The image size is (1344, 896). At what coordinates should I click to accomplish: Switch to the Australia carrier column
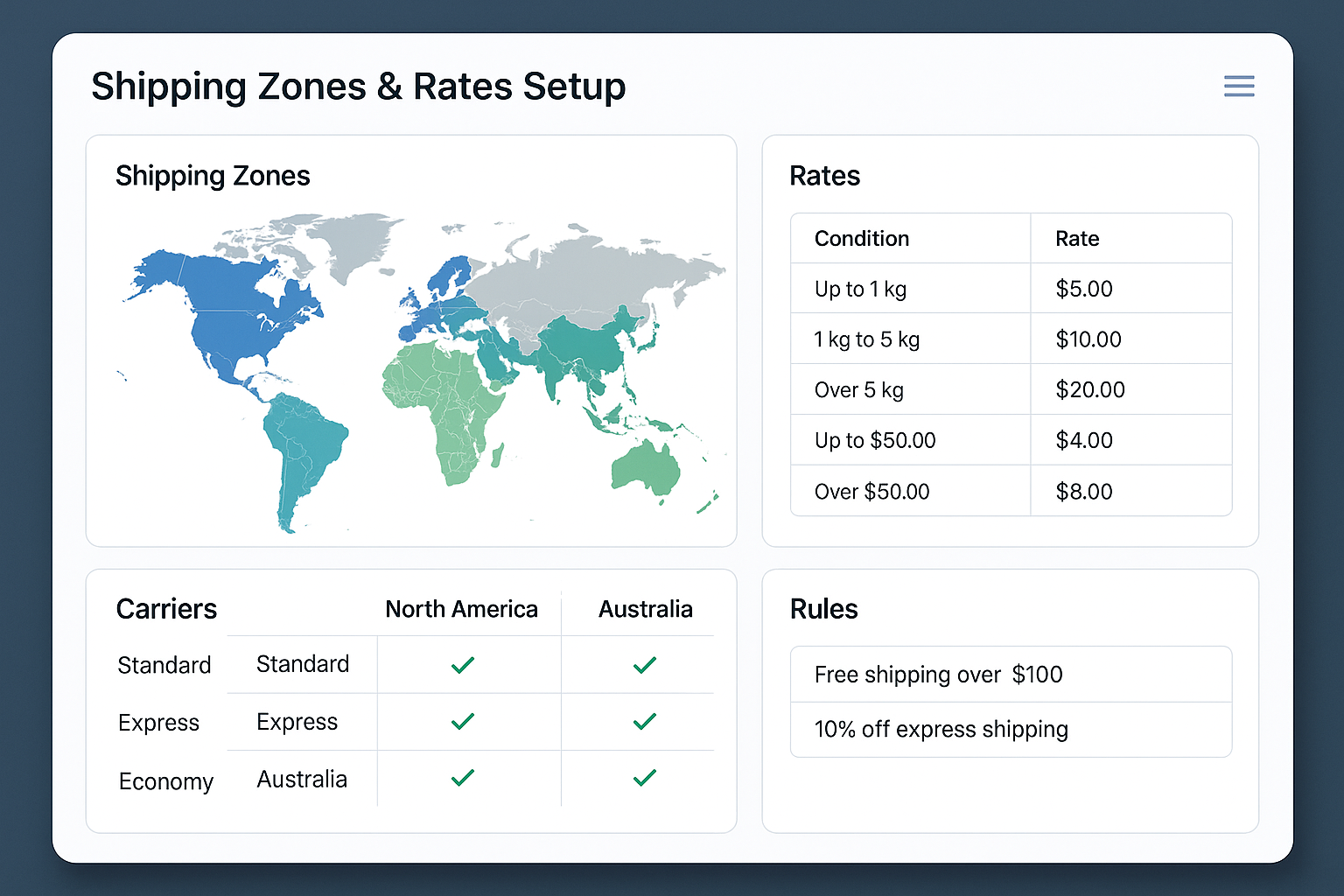[646, 609]
